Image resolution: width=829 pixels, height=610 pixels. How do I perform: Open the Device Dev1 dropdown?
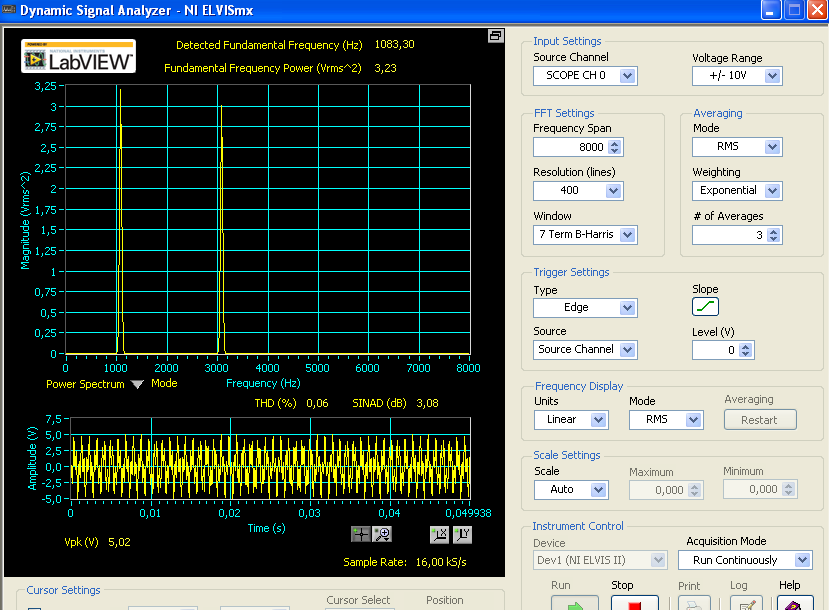[x=658, y=560]
